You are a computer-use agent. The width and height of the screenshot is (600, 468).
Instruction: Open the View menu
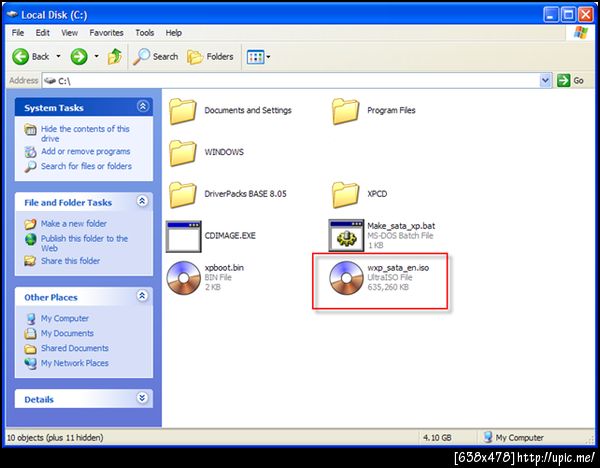click(x=69, y=33)
